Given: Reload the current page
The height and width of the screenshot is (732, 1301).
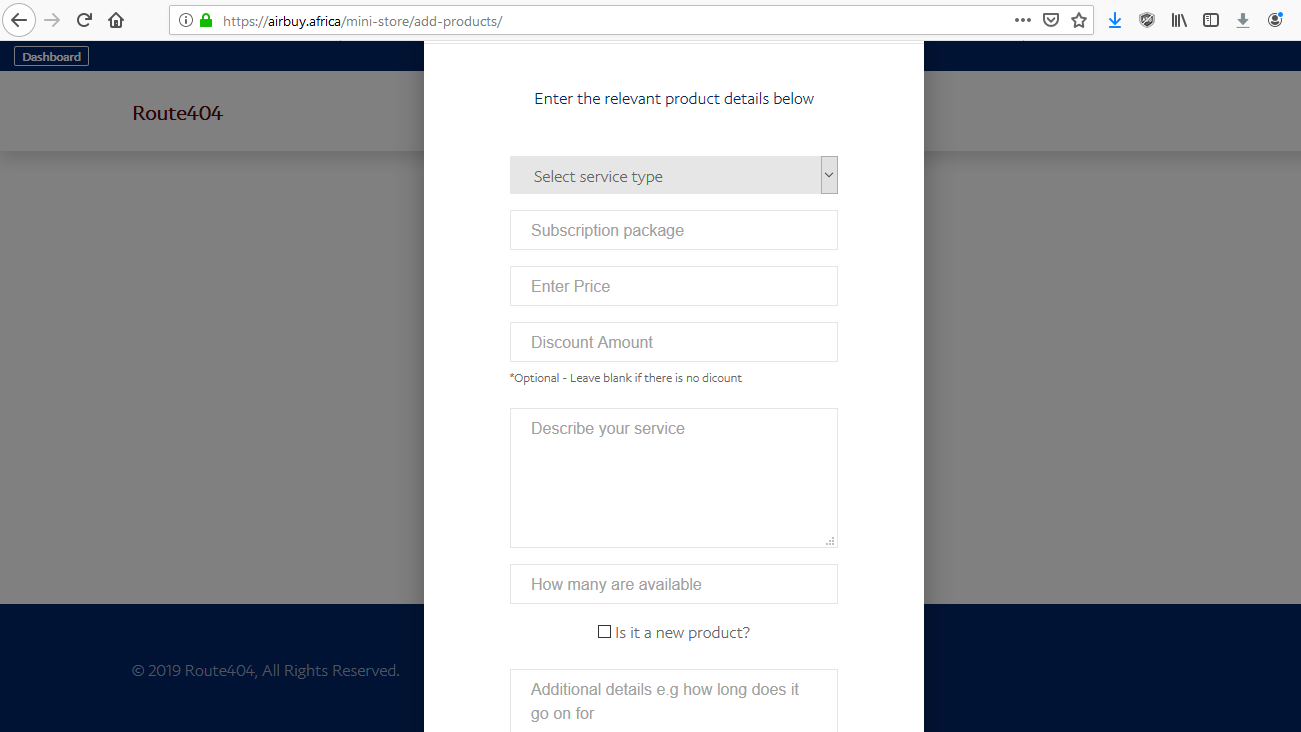Looking at the screenshot, I should [x=85, y=20].
